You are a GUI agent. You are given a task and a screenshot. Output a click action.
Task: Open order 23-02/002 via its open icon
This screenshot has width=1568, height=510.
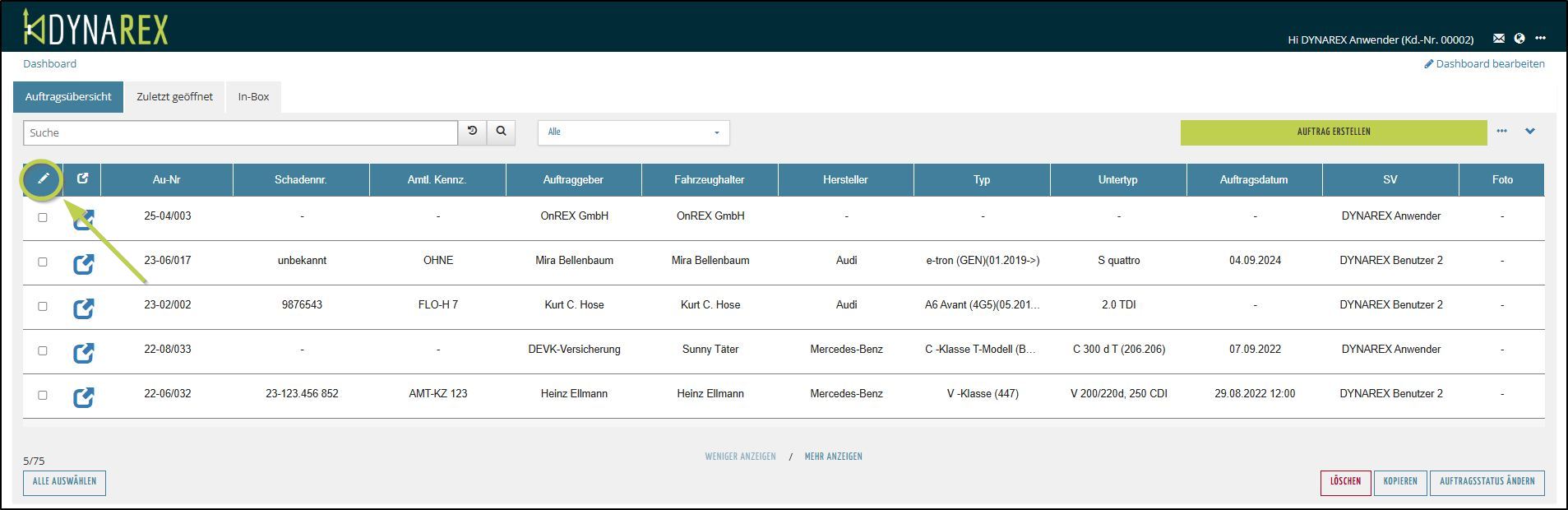84,308
